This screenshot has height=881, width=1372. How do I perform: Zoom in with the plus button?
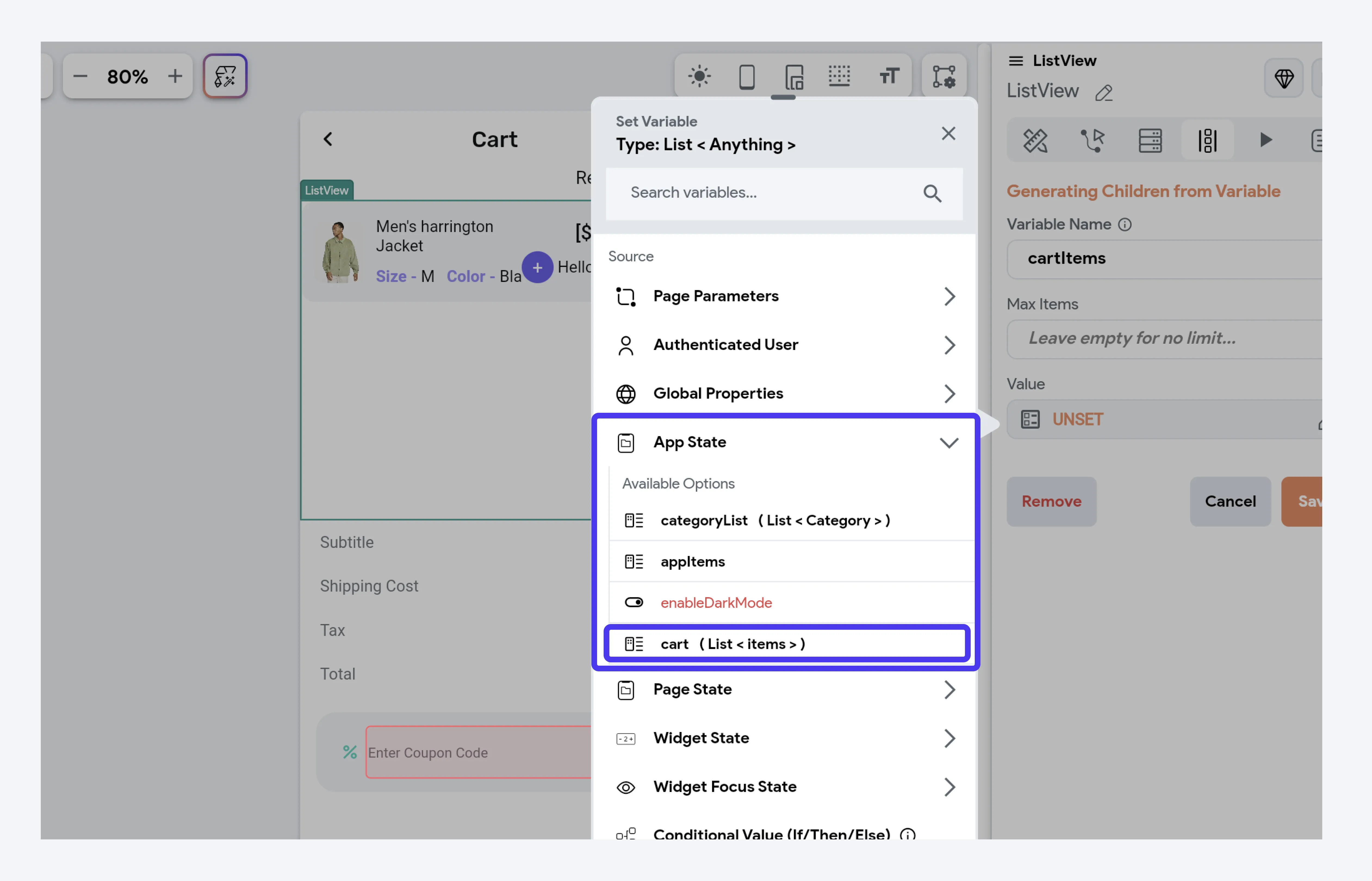point(175,76)
